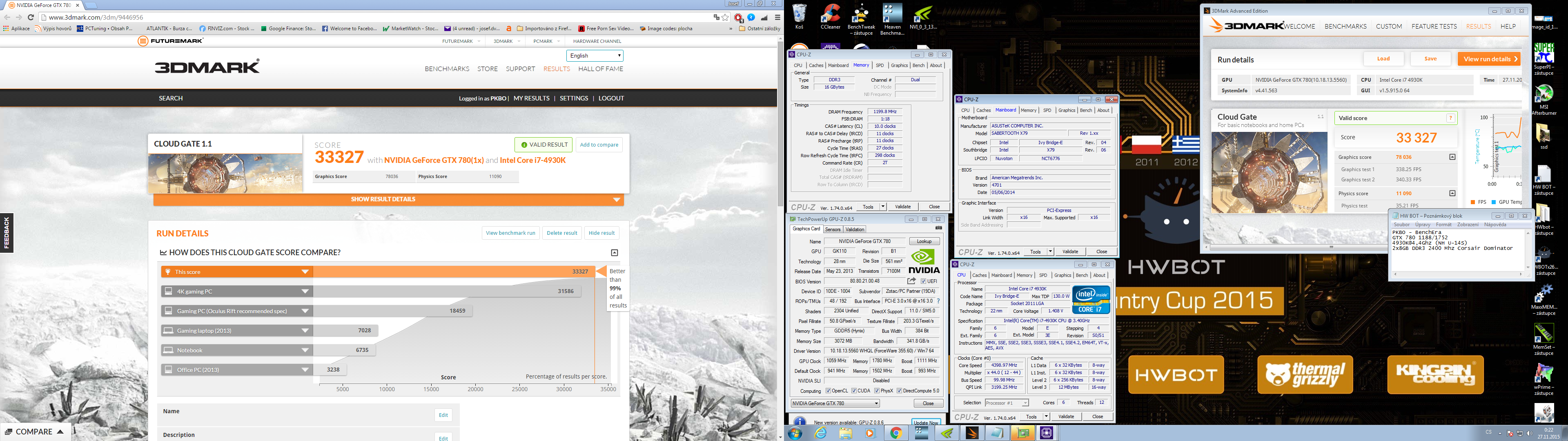Collapse the Physics score section in 3DMark app
1568x441 pixels.
click(x=1452, y=194)
